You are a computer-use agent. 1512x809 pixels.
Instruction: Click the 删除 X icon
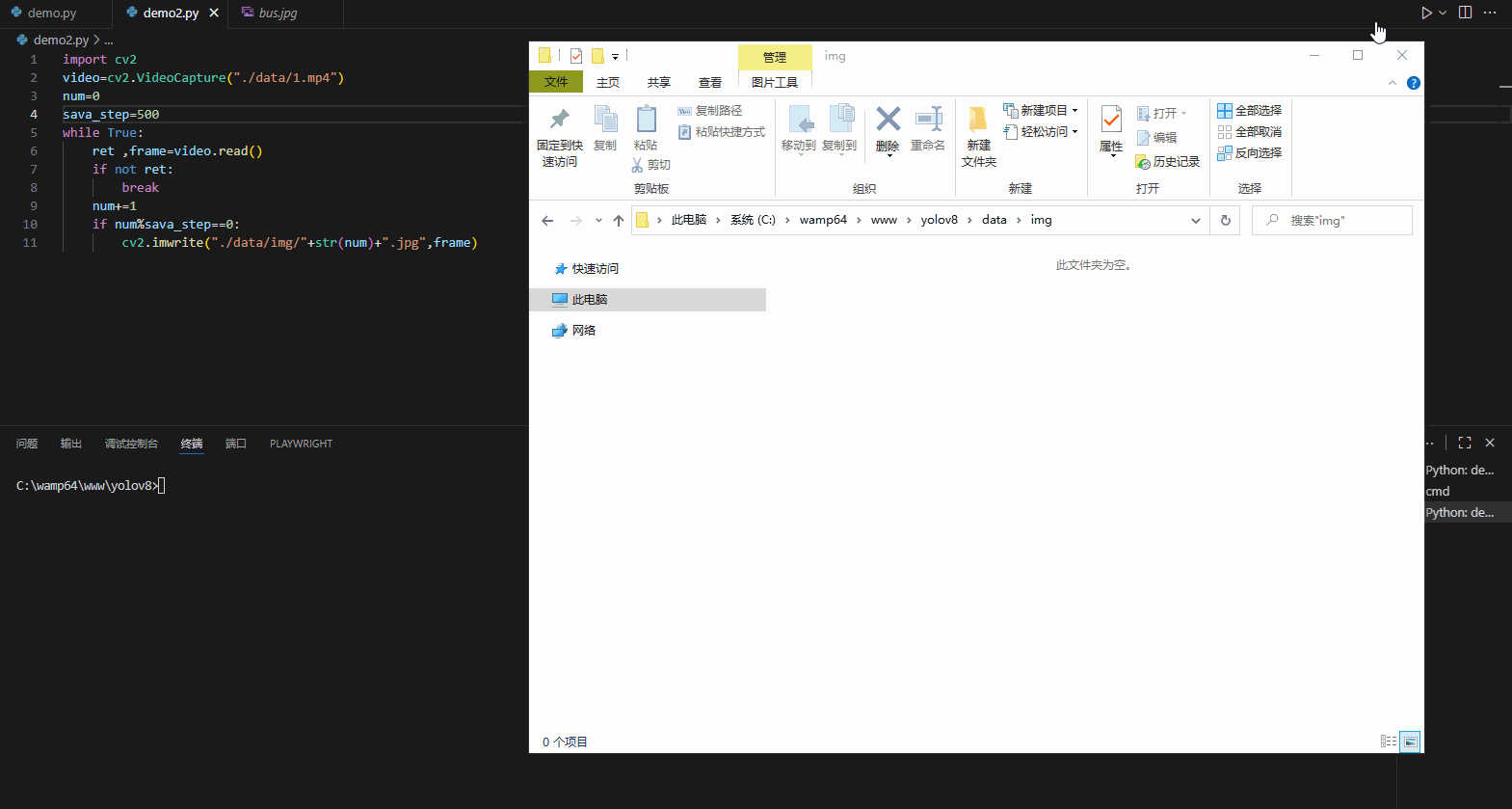click(x=888, y=119)
